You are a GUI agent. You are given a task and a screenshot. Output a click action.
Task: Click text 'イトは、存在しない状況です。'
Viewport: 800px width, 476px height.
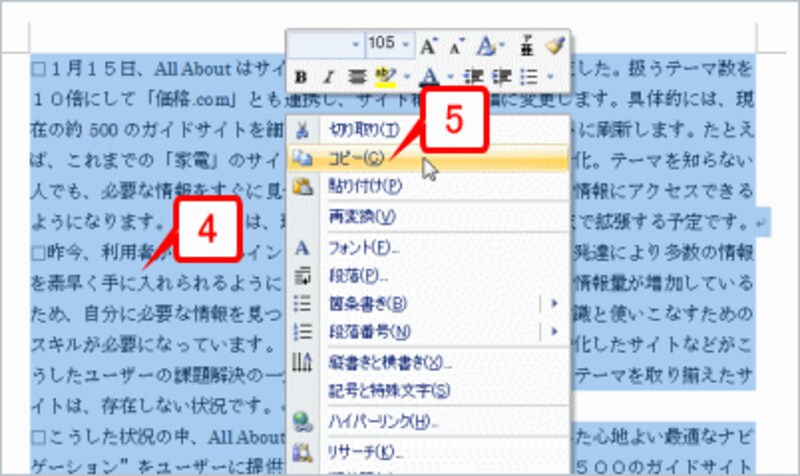coord(154,406)
